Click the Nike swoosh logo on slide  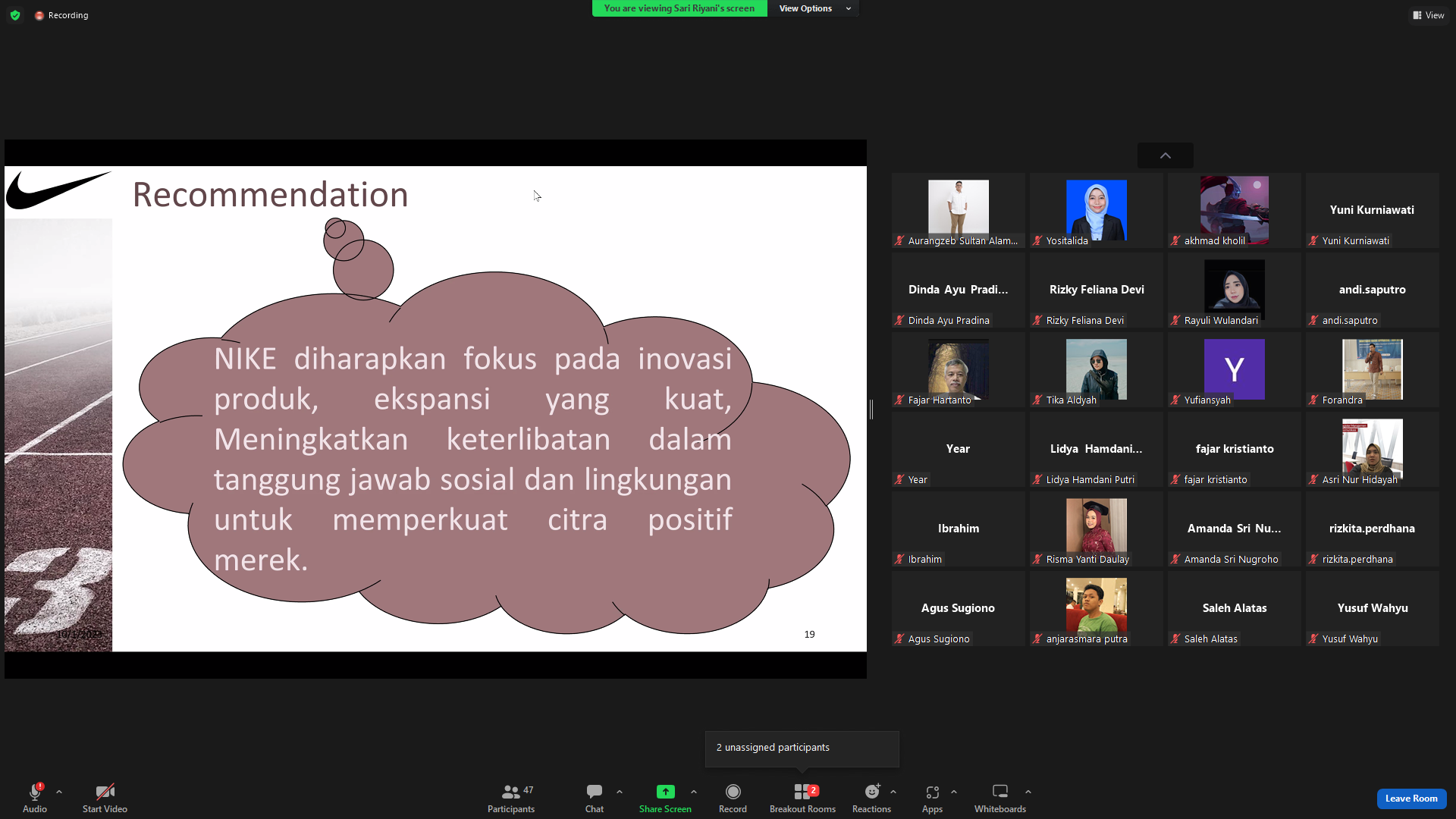pos(57,190)
